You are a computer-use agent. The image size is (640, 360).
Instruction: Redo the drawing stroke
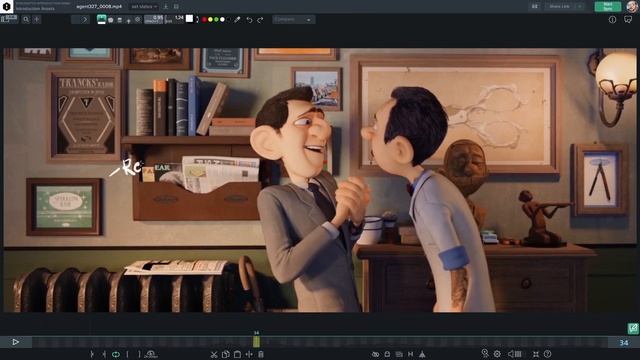pyautogui.click(x=260, y=20)
